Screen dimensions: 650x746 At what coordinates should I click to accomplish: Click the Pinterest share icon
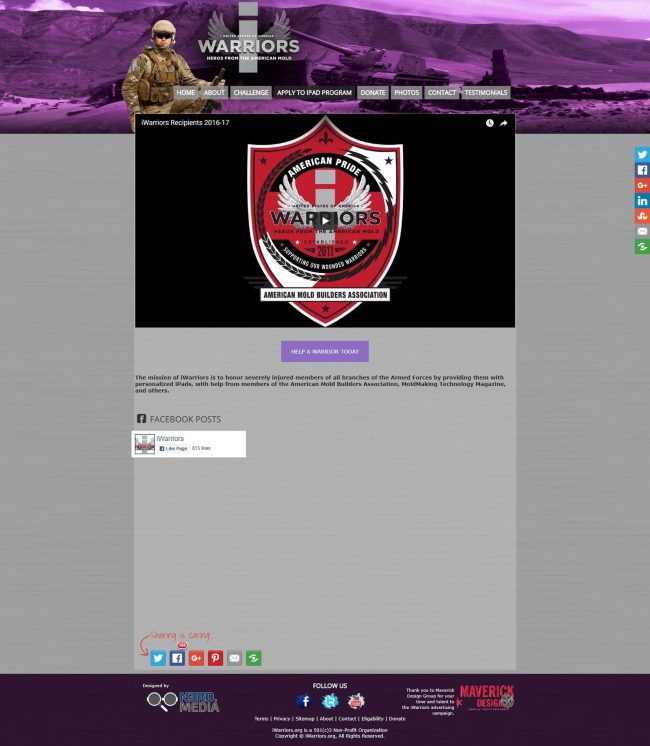[x=215, y=658]
